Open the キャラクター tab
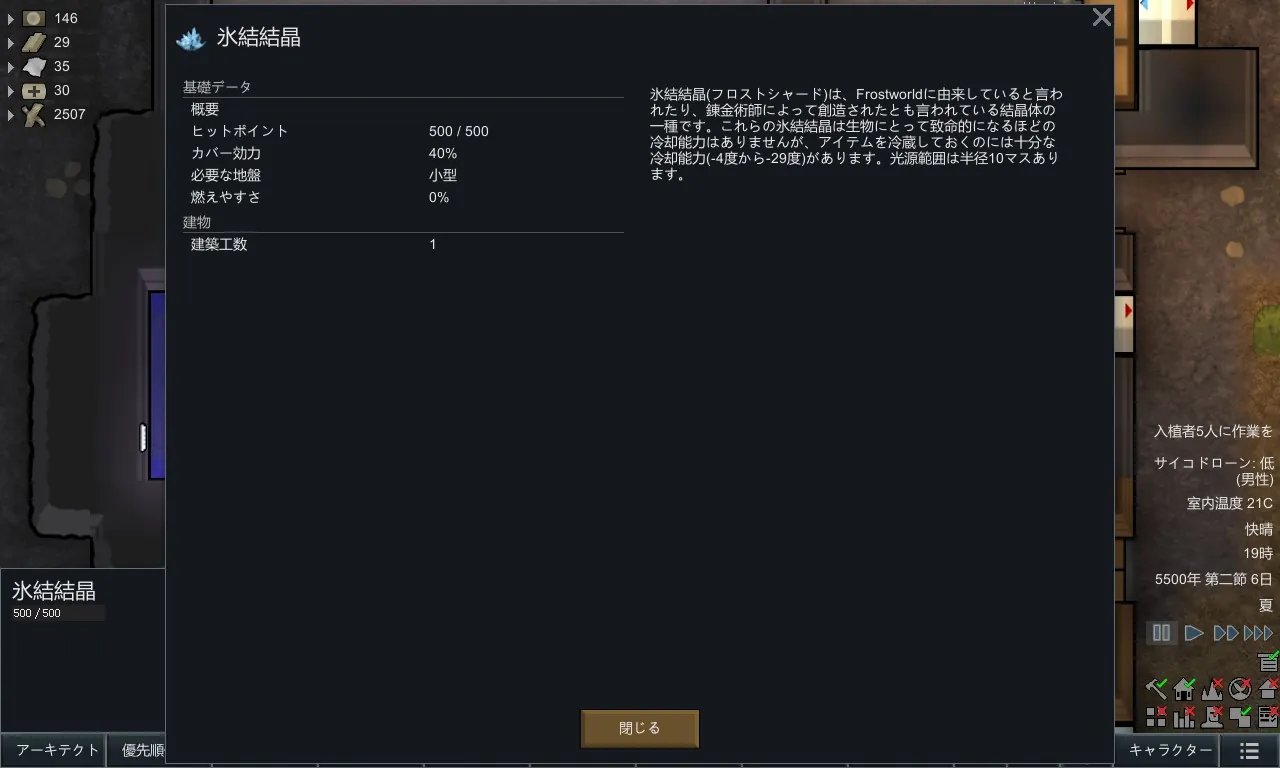The image size is (1280, 768). click(x=1170, y=750)
